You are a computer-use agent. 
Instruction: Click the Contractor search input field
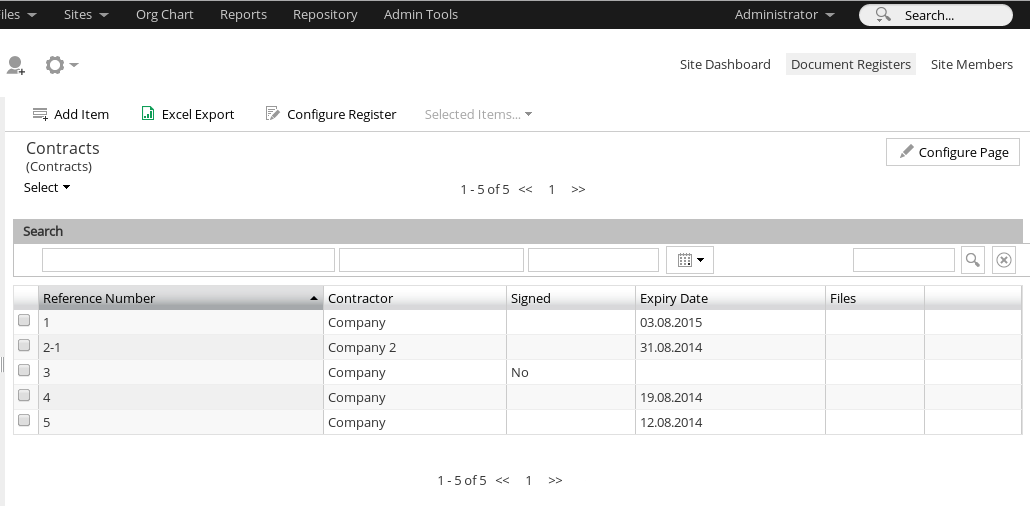[431, 260]
